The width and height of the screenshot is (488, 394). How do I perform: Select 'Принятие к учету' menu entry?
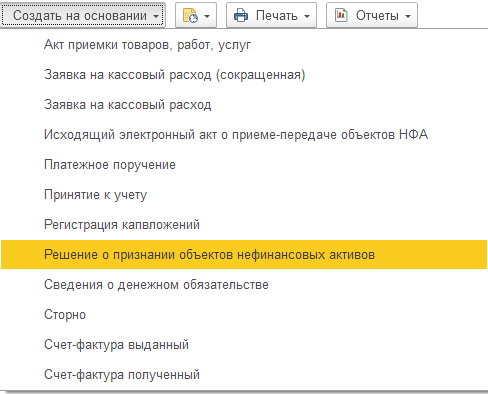pos(244,195)
